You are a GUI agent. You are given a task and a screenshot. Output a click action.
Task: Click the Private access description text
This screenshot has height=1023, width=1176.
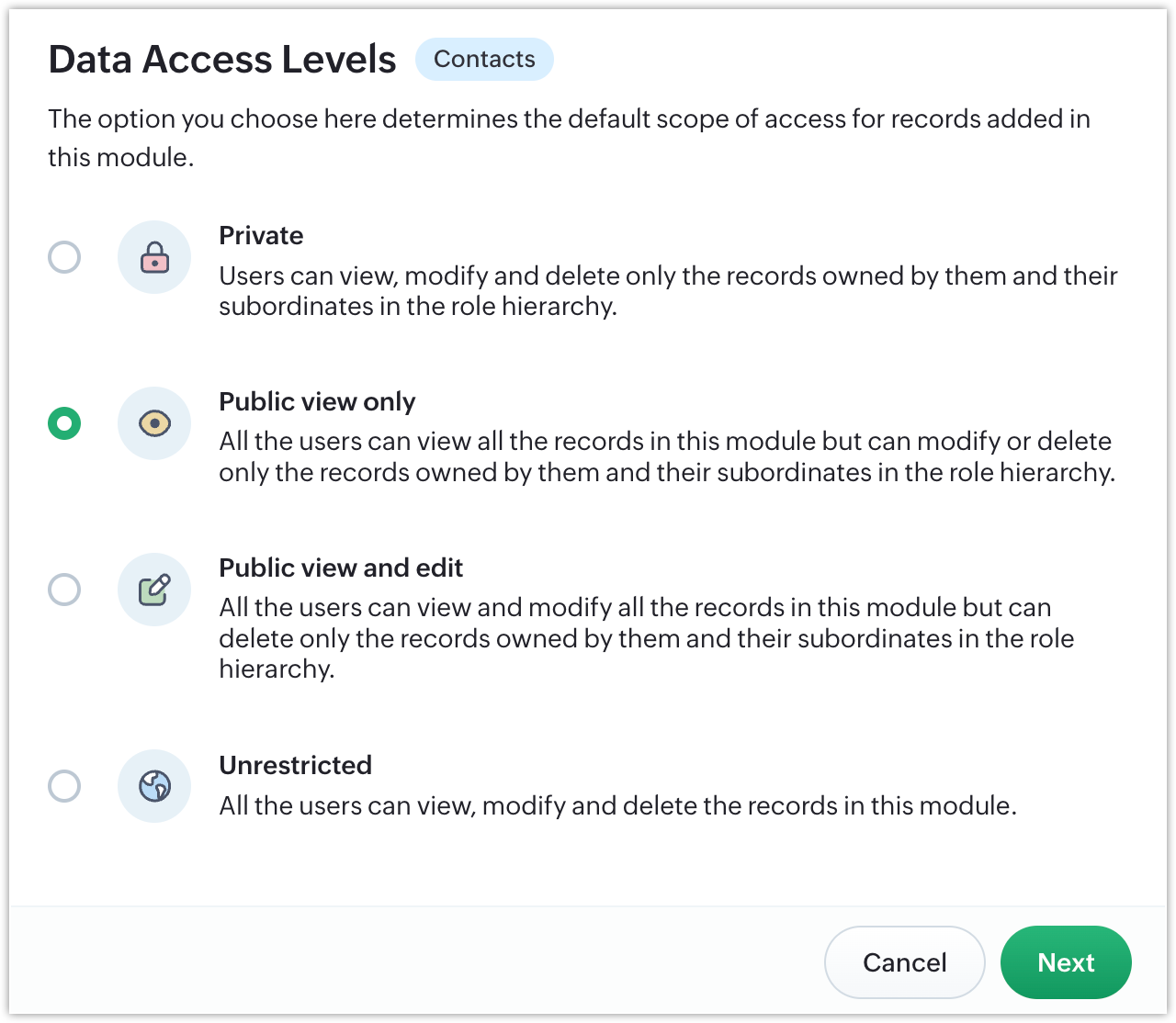[x=668, y=291]
